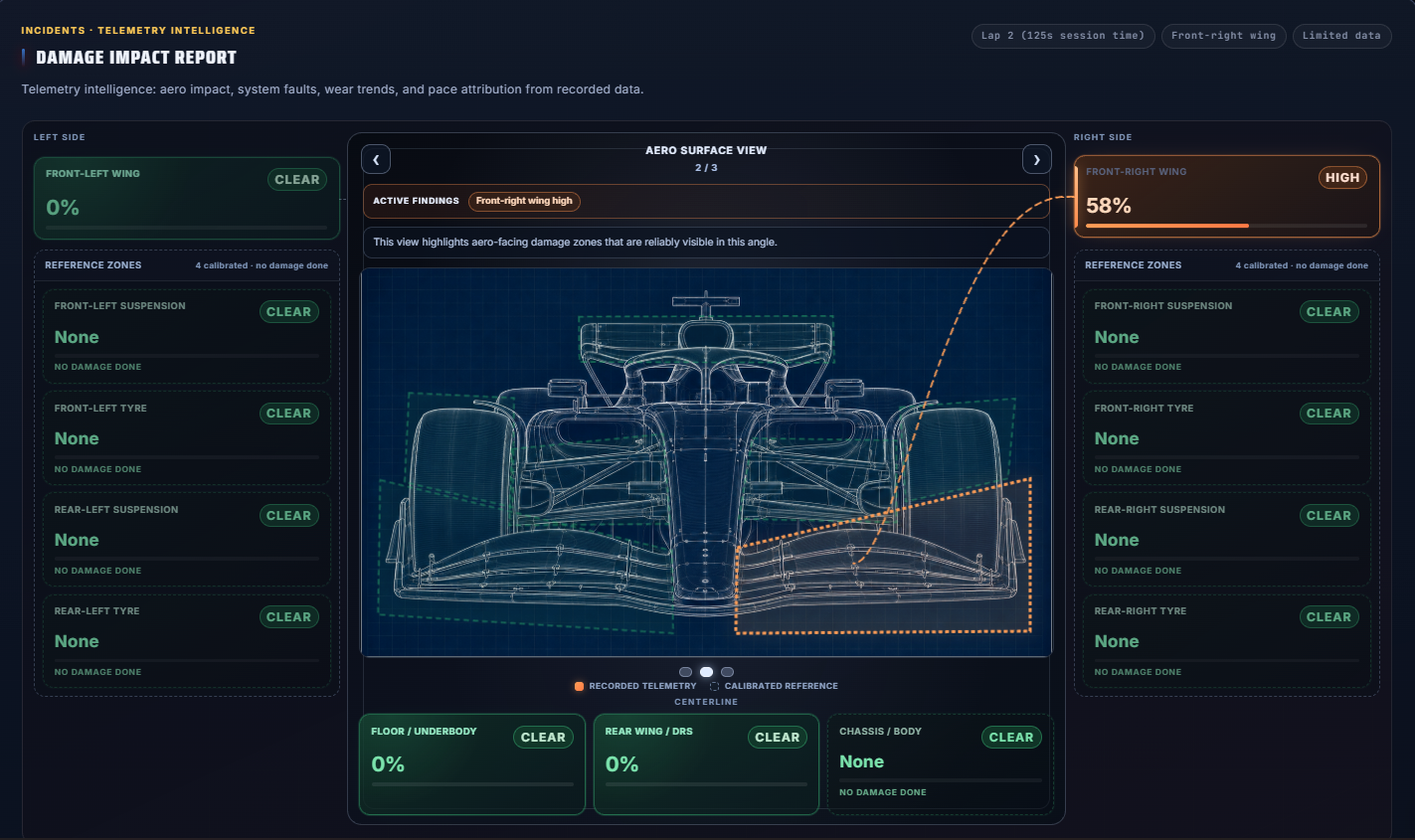Click the Front-right wing header tag
Screen dimensions: 1415x840
pos(1223,36)
